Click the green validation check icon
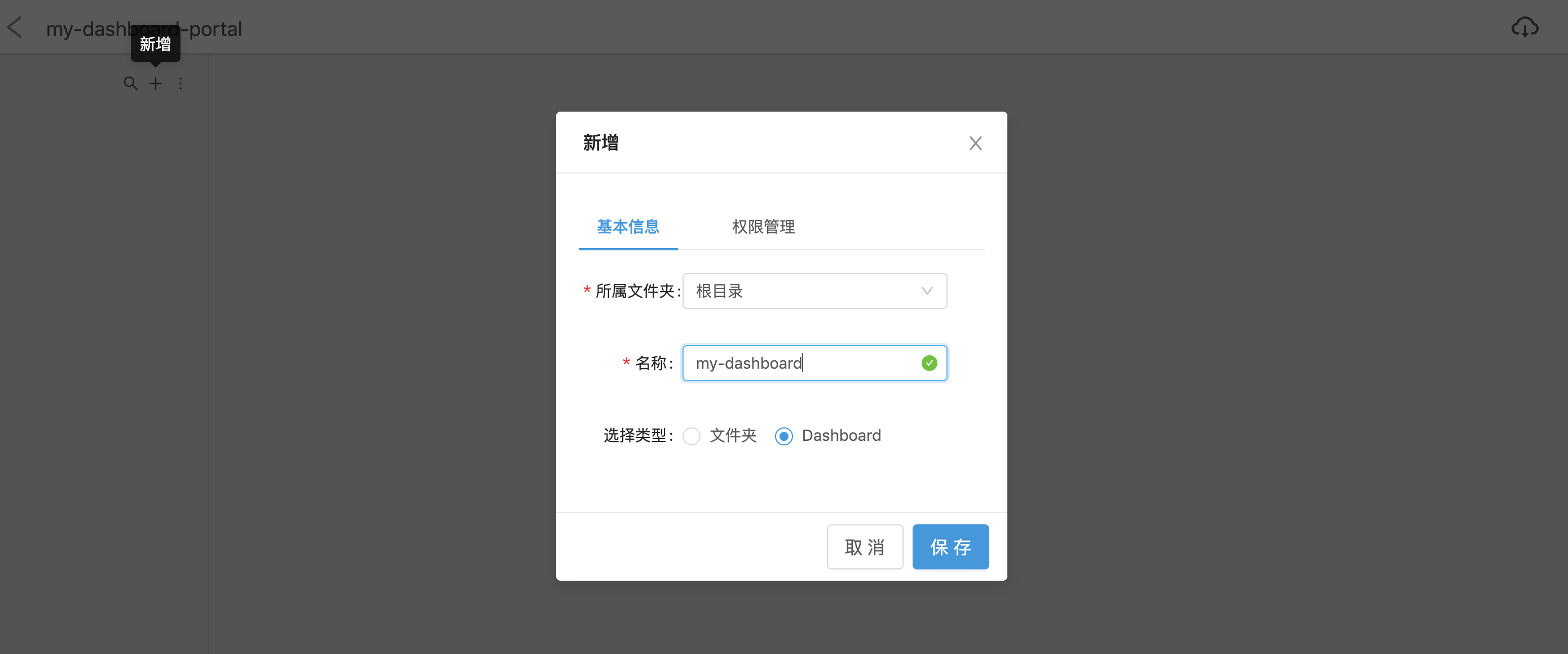This screenshot has height=654, width=1568. [929, 363]
